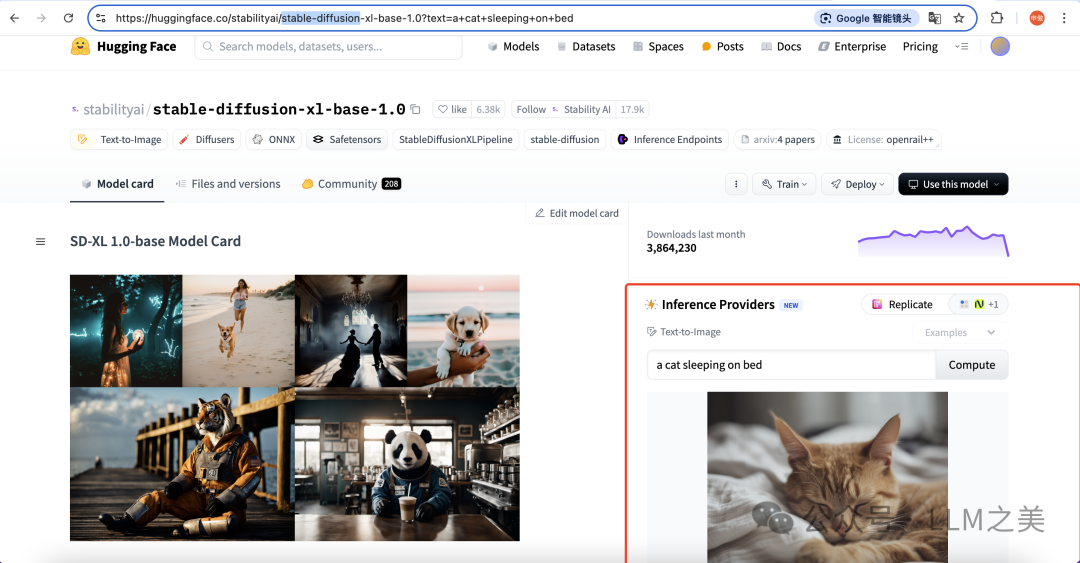Click the translate page icon
This screenshot has height=563, width=1080.
point(935,18)
